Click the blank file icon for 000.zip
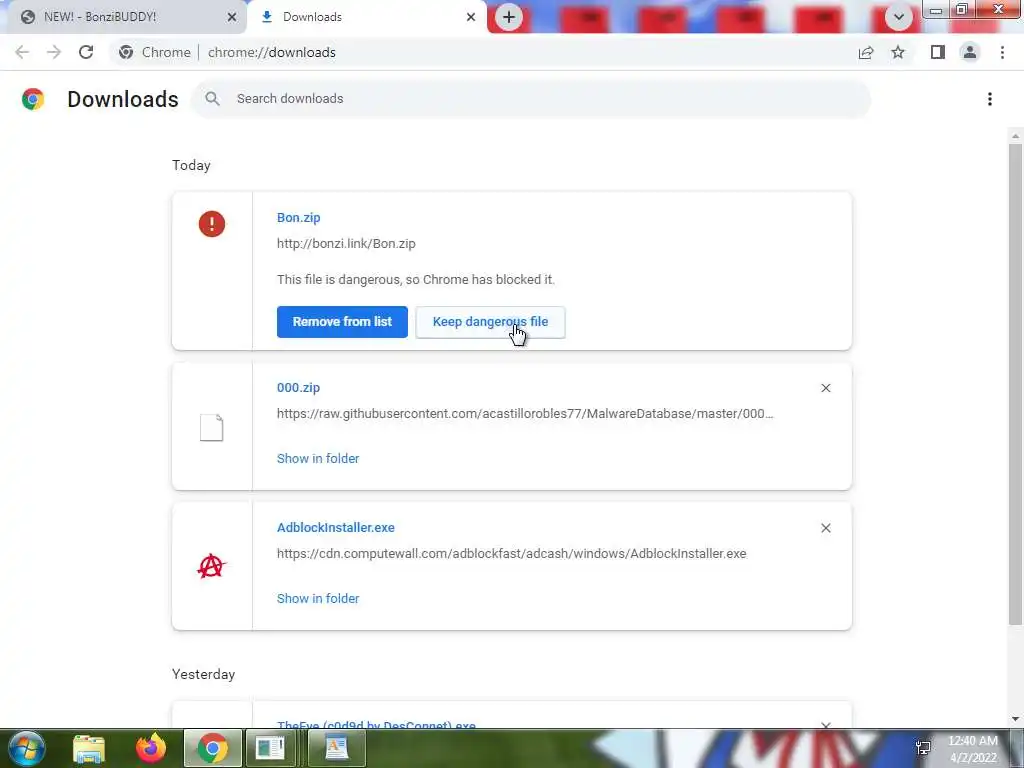 [x=212, y=428]
